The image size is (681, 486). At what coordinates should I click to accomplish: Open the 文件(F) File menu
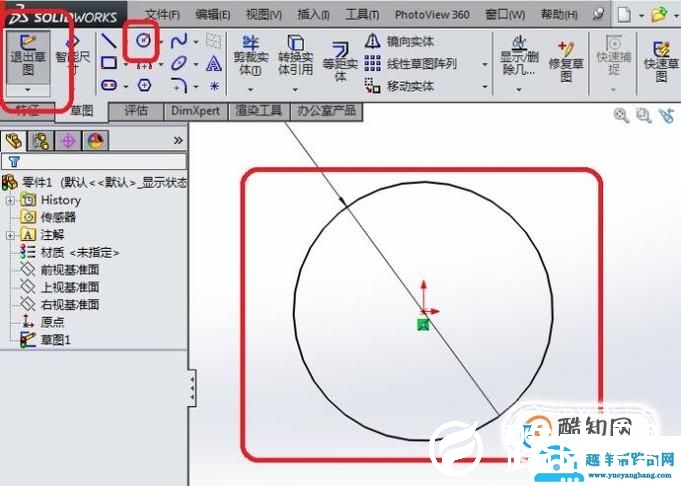[x=162, y=15]
